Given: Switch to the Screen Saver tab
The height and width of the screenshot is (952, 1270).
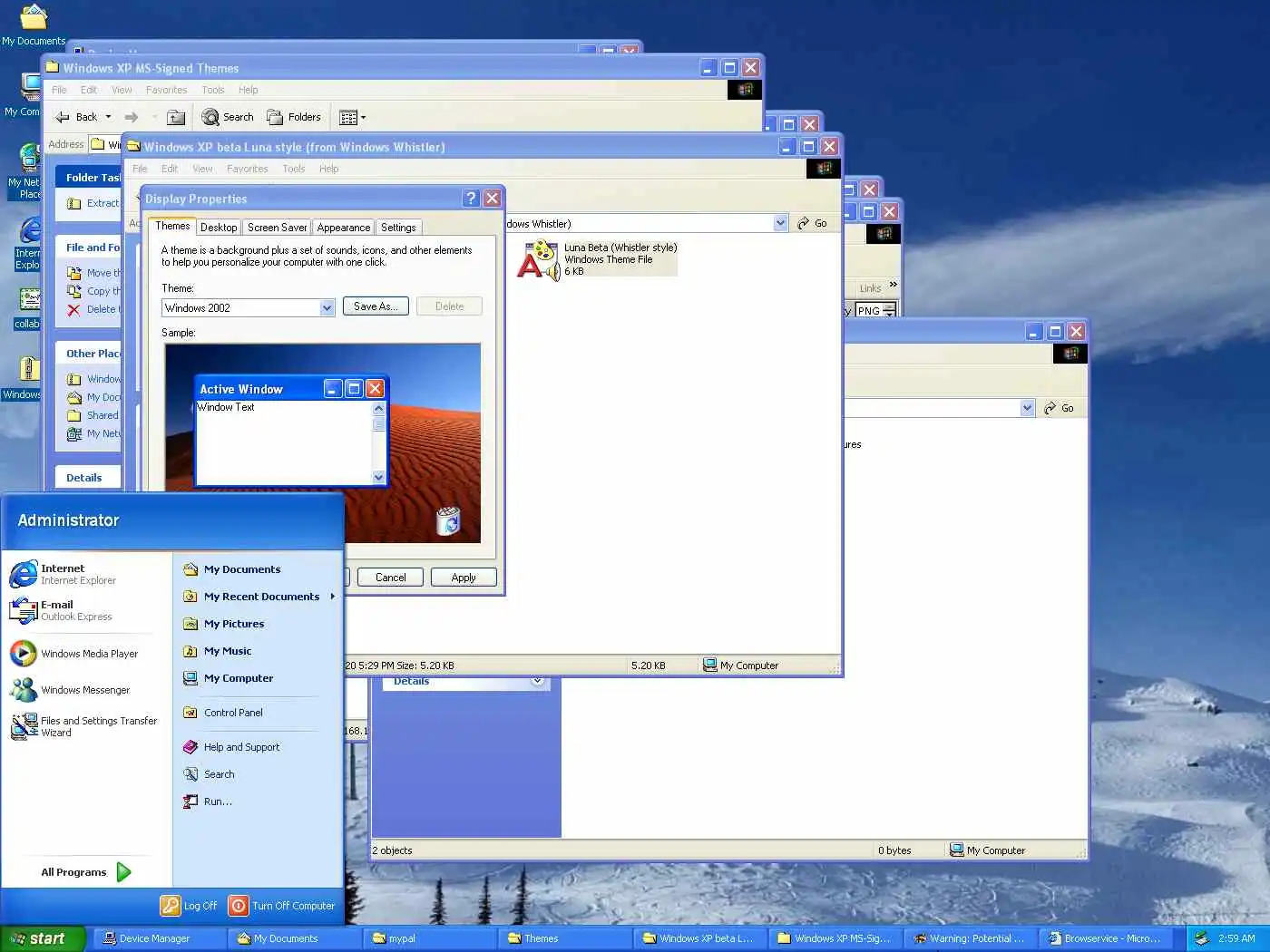Looking at the screenshot, I should 277,228.
